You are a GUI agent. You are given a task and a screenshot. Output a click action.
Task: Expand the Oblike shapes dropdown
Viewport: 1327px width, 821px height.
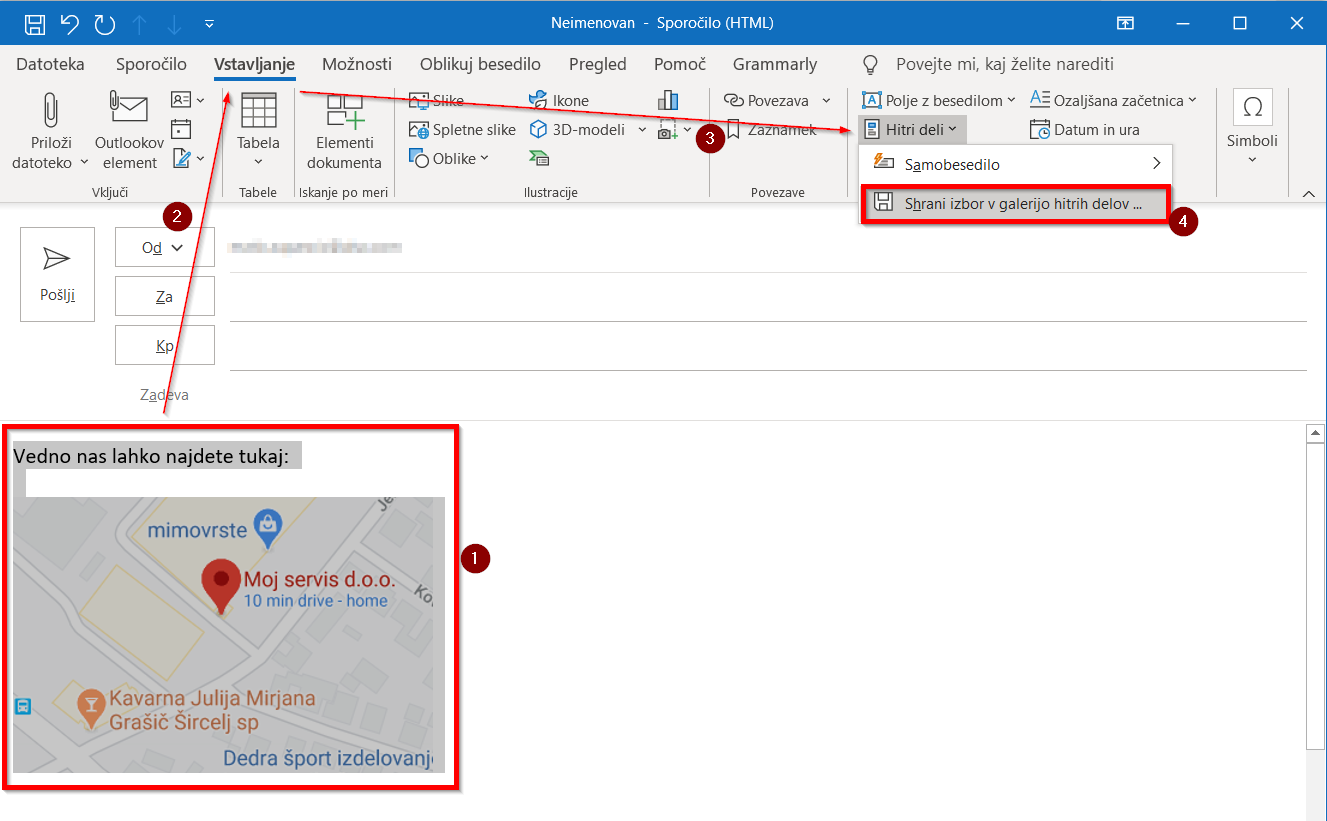(x=449, y=158)
